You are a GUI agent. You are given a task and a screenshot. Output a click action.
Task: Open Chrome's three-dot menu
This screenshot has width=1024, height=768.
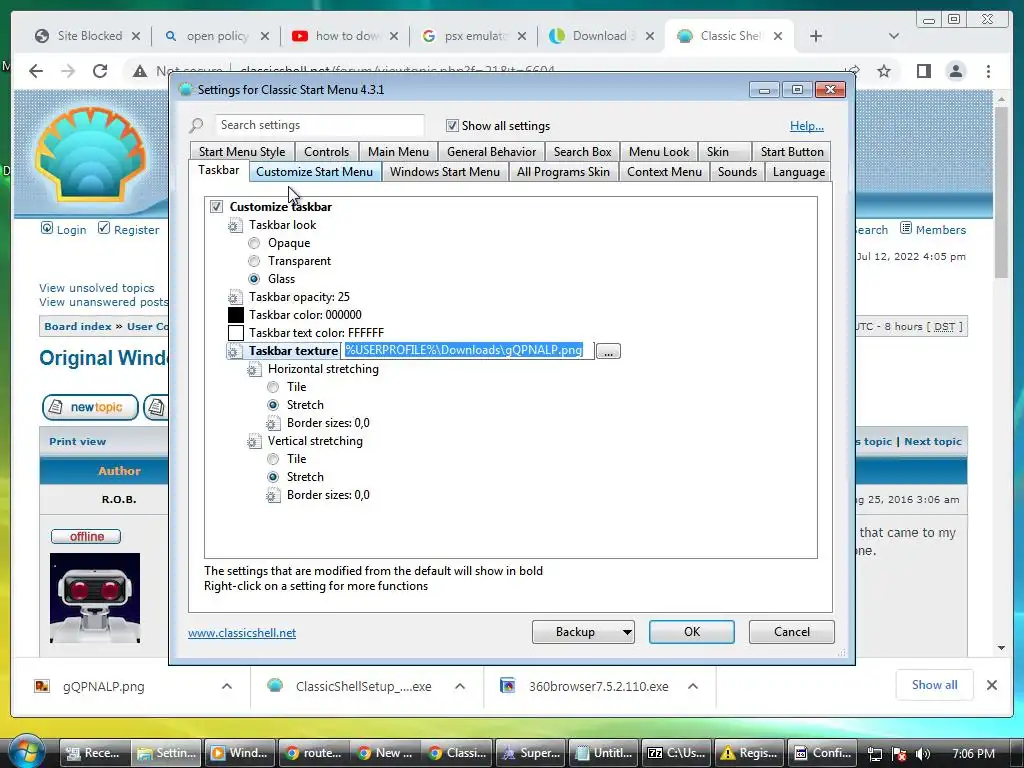[988, 71]
